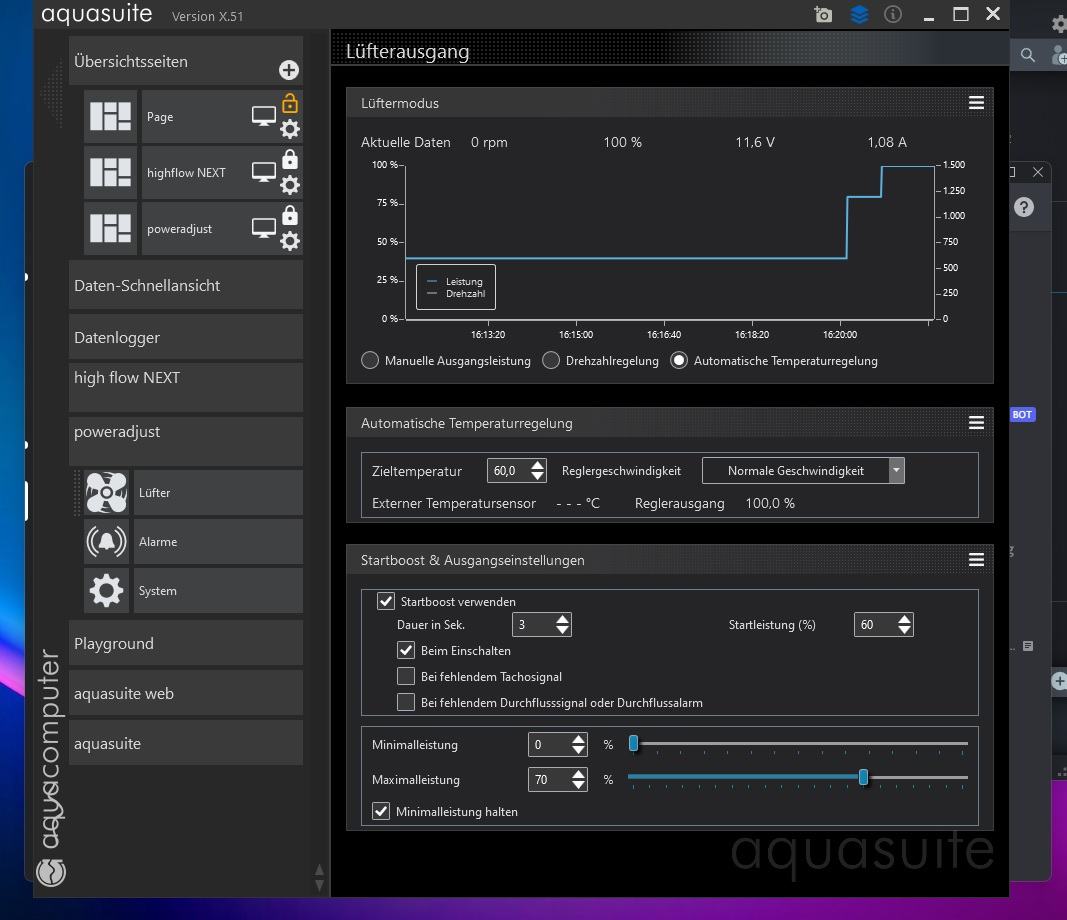The width and height of the screenshot is (1067, 920).
Task: Click the Aqua Computer logo icon at bottom
Action: 51,872
